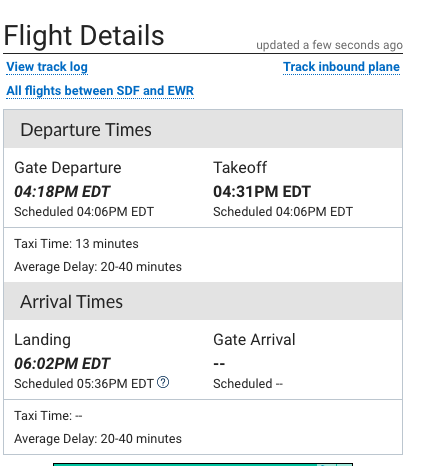Click the Gate Arrival label
Image resolution: width=434 pixels, height=466 pixels.
tap(254, 340)
